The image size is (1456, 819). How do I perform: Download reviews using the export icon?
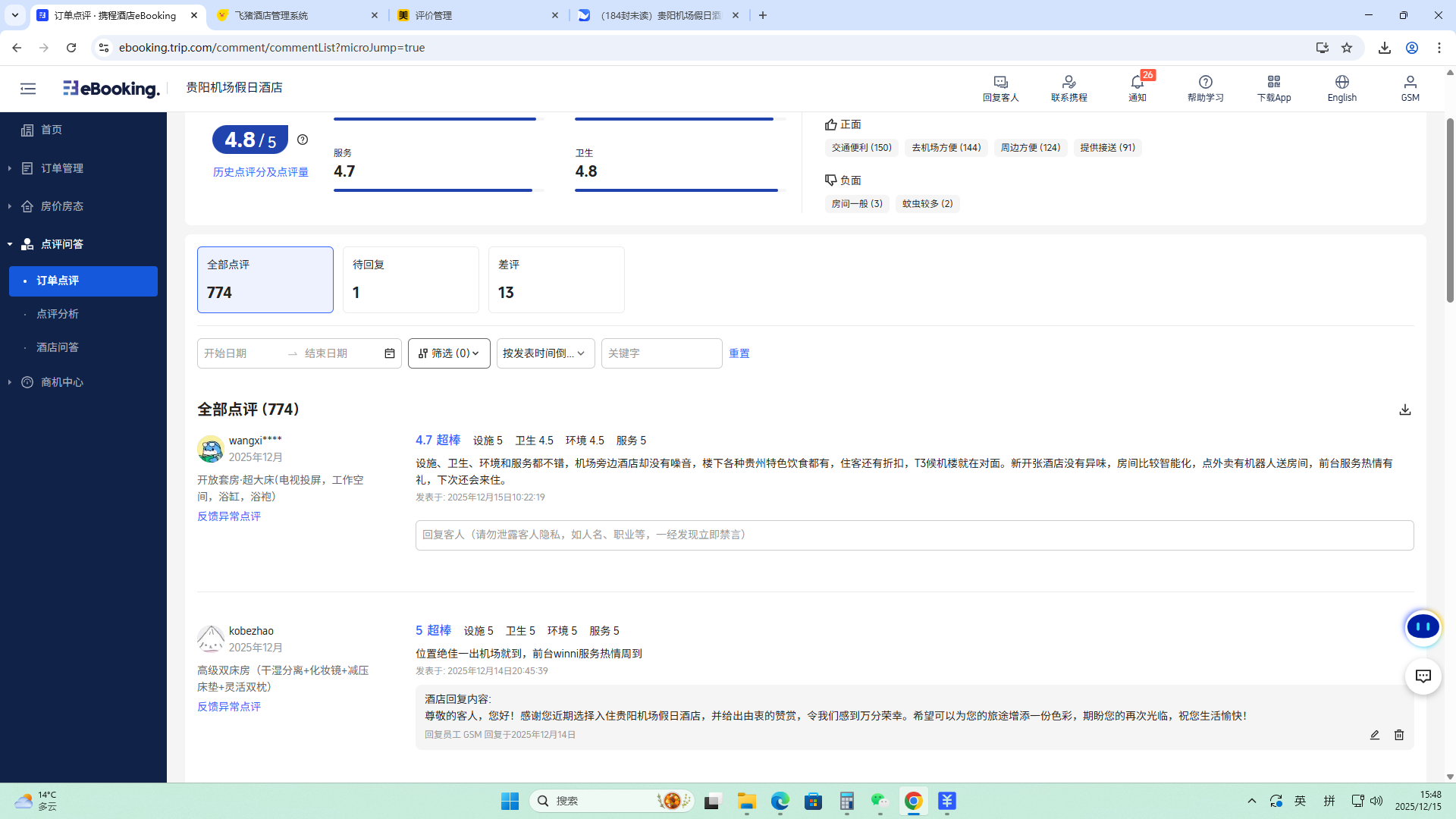[1404, 409]
